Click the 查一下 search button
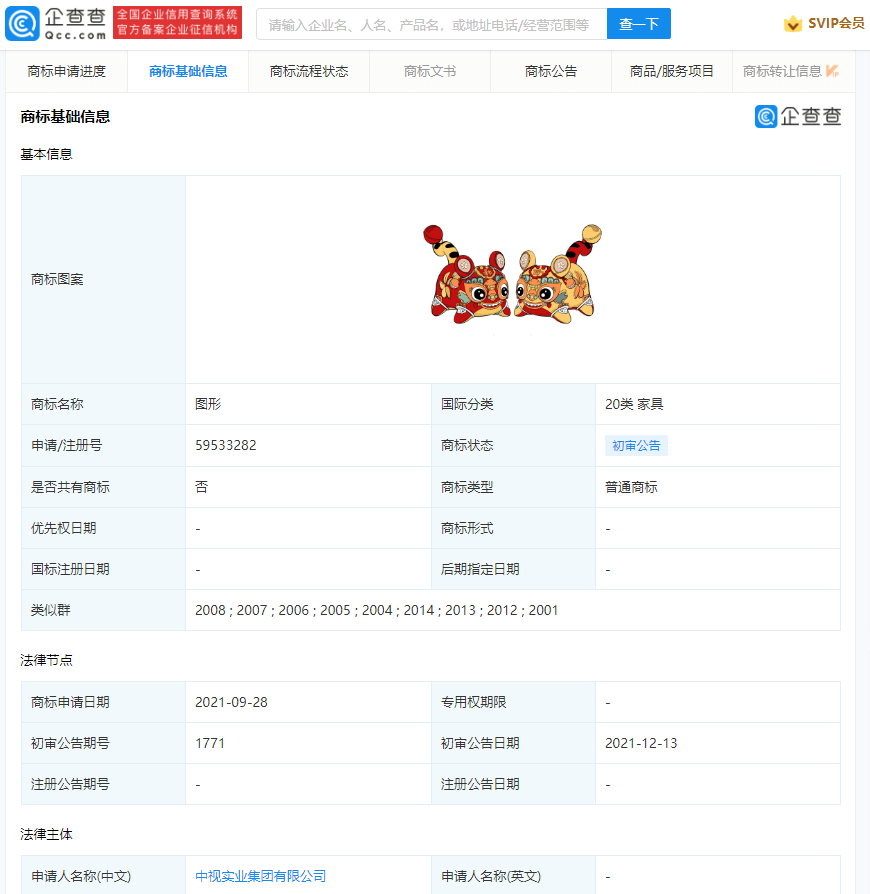The image size is (870, 894). click(x=639, y=24)
